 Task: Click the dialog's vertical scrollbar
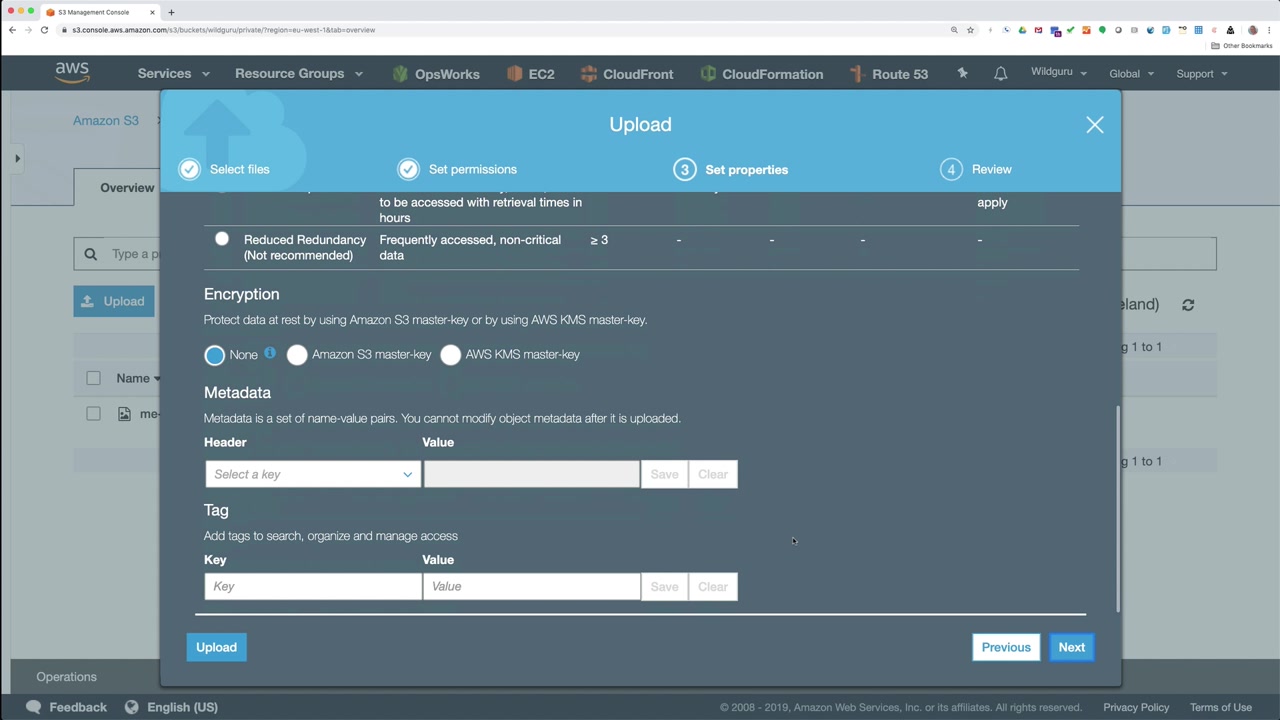[1118, 508]
